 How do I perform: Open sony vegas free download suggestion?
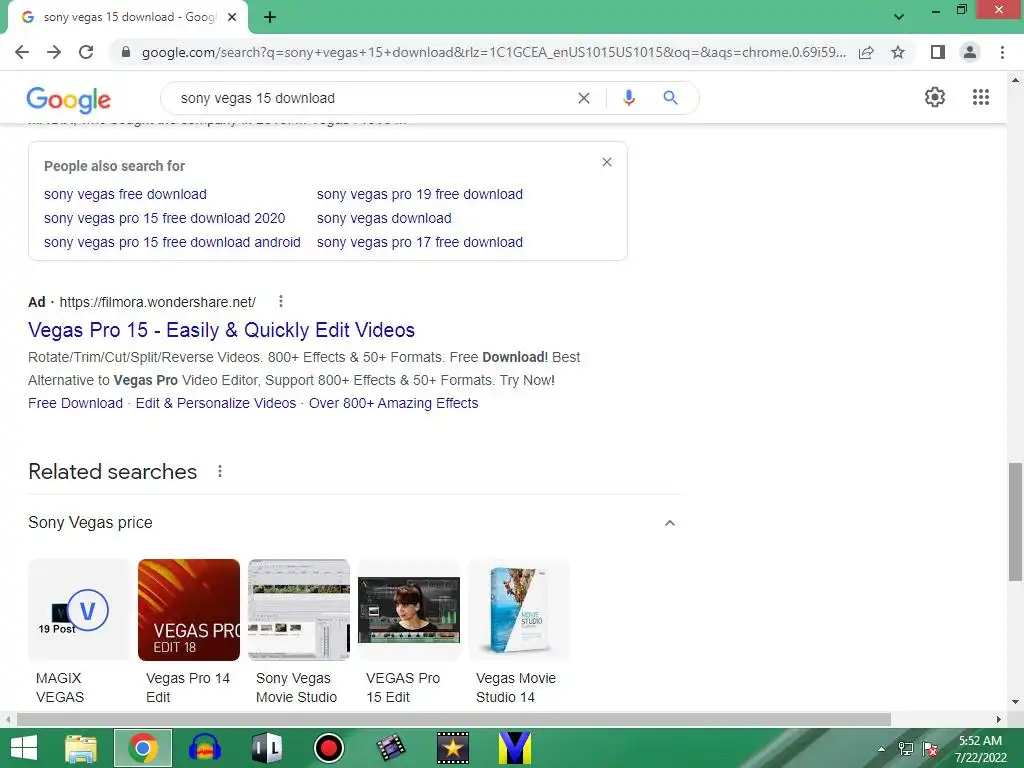point(125,194)
